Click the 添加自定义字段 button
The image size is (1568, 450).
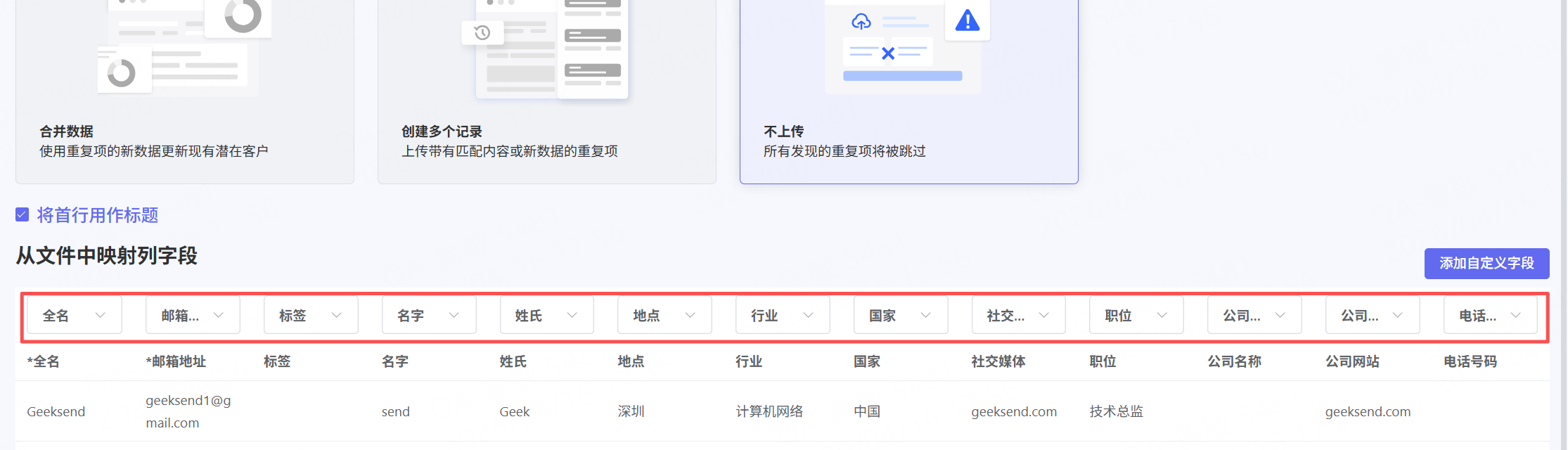[x=1486, y=264]
